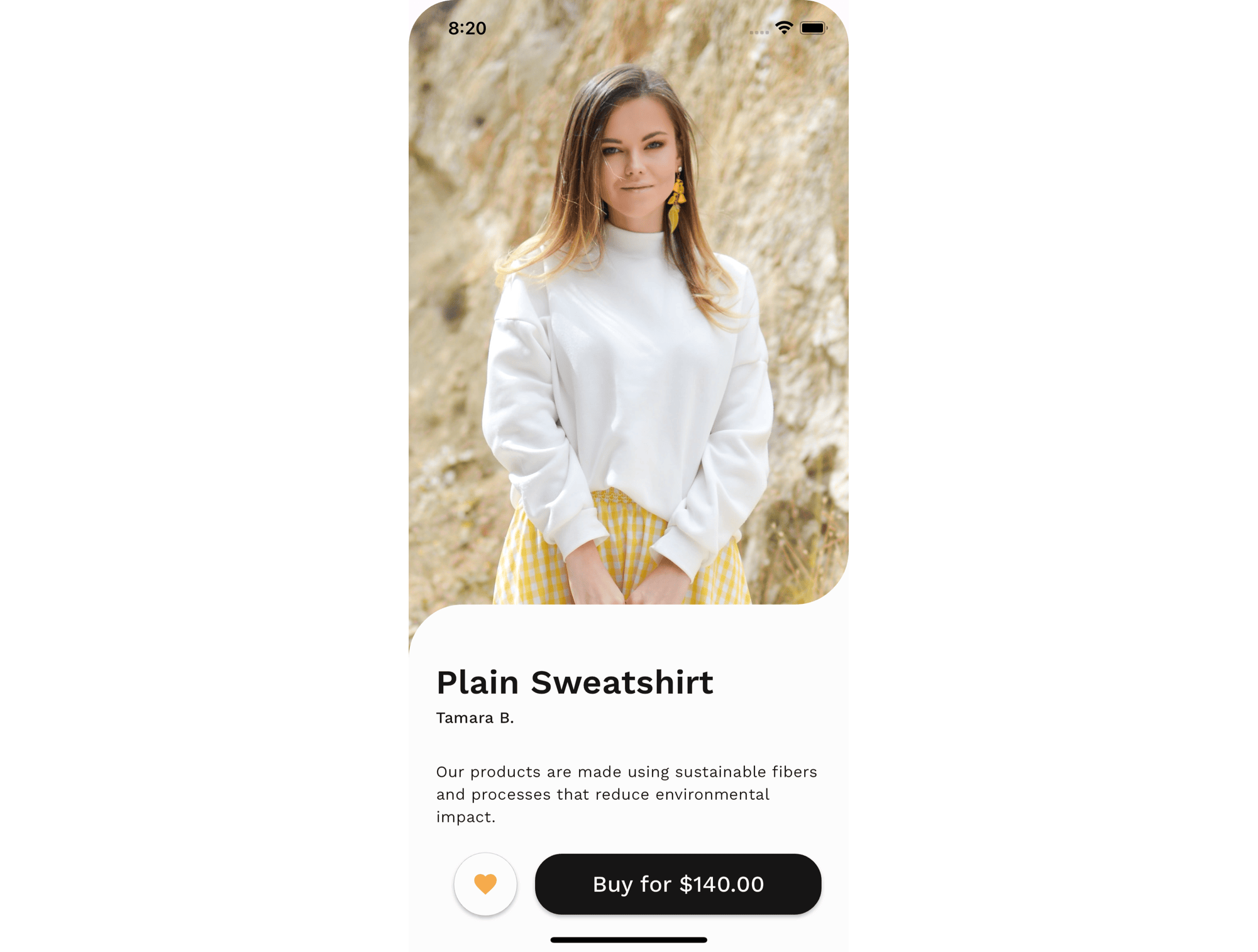Viewport: 1258px width, 952px height.
Task: Click the Buy for $140.00 button
Action: (678, 884)
